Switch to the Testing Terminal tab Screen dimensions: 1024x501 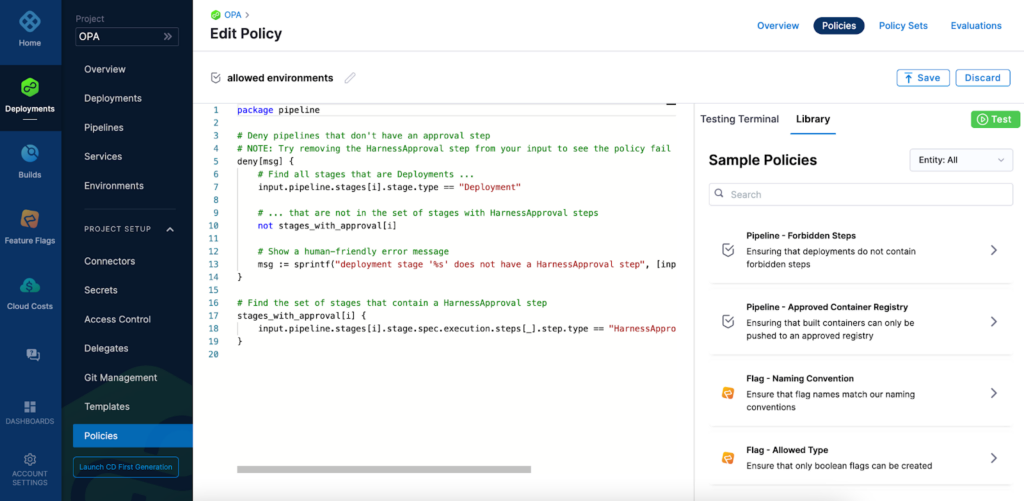coord(739,119)
